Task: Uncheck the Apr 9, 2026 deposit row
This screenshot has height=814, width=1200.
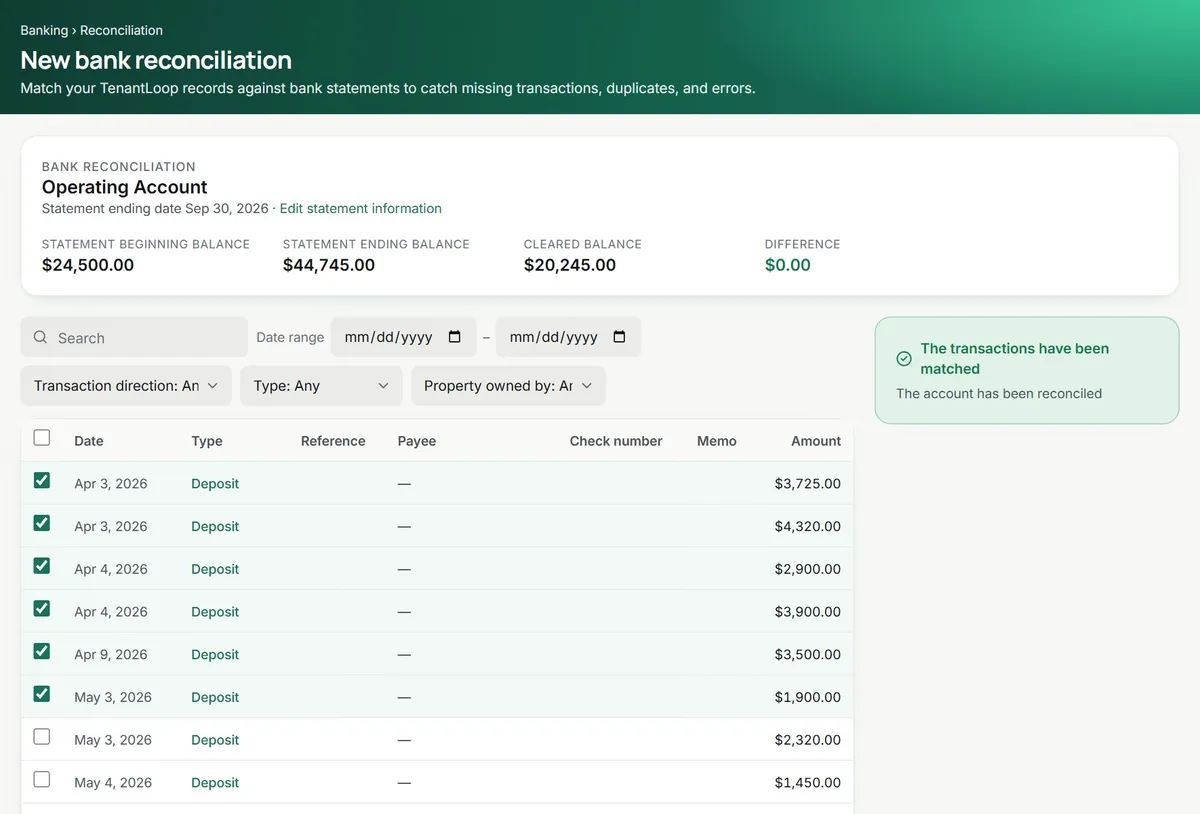Action: click(42, 651)
